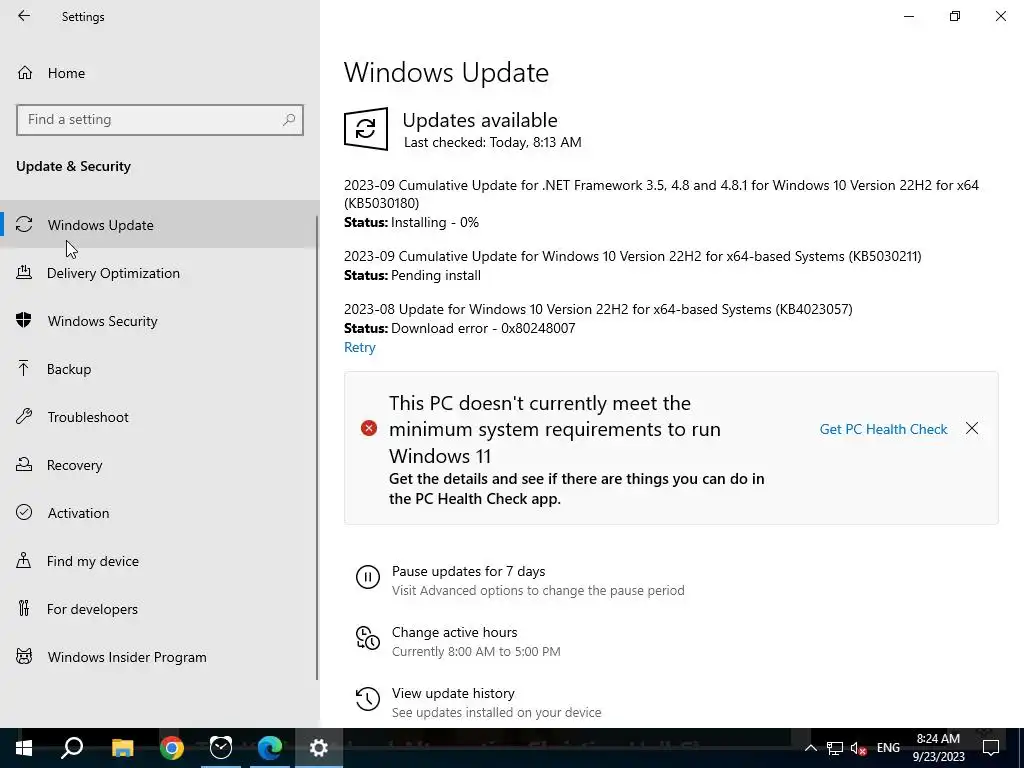The image size is (1024, 768).
Task: Click the 'Installing - 0%' status text
Action: point(435,222)
